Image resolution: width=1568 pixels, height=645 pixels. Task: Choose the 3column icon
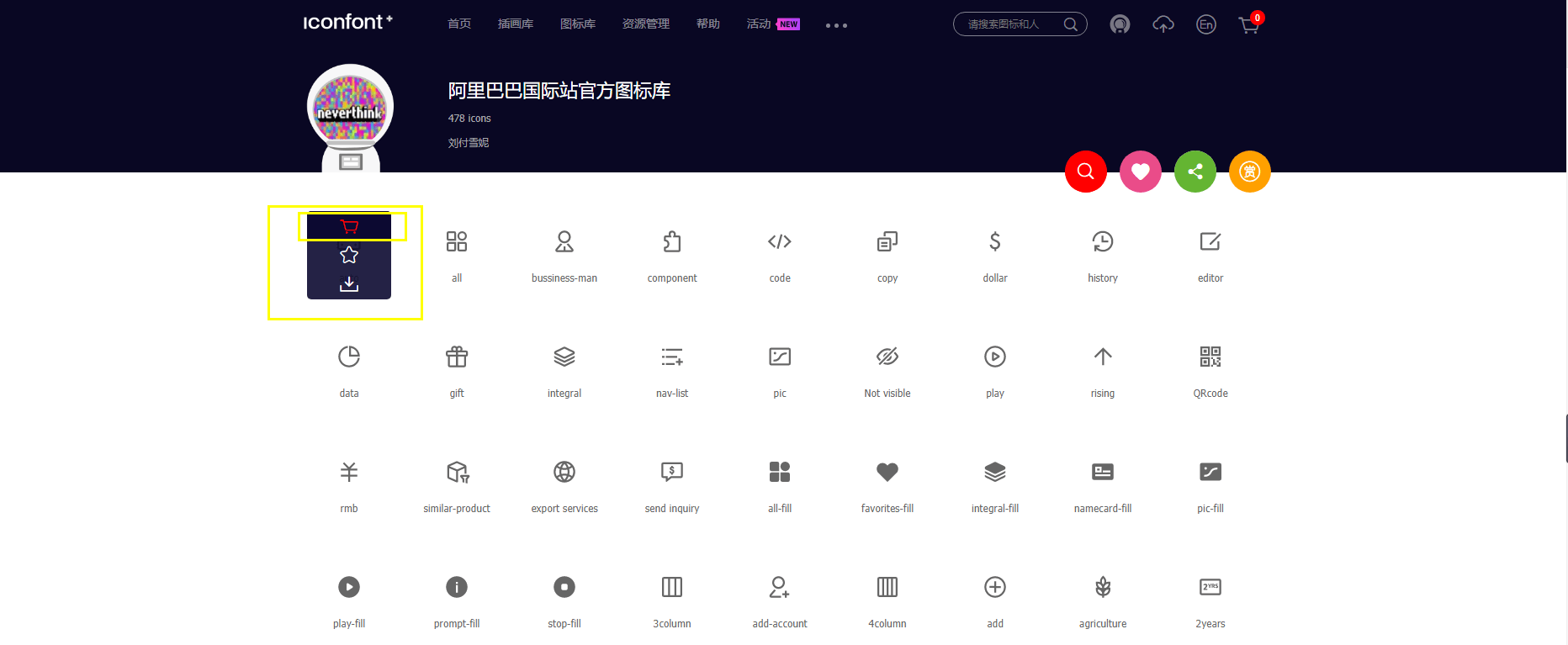pyautogui.click(x=672, y=587)
